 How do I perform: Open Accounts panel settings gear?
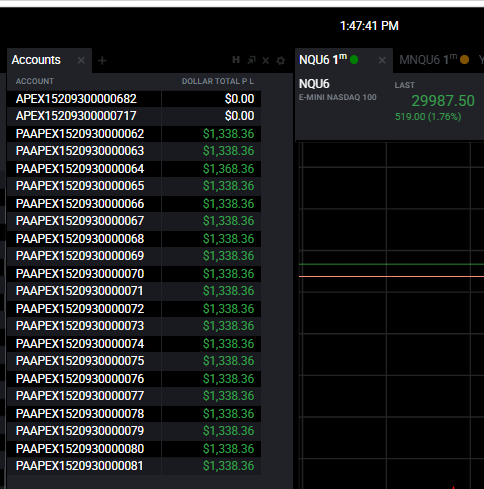click(x=281, y=60)
